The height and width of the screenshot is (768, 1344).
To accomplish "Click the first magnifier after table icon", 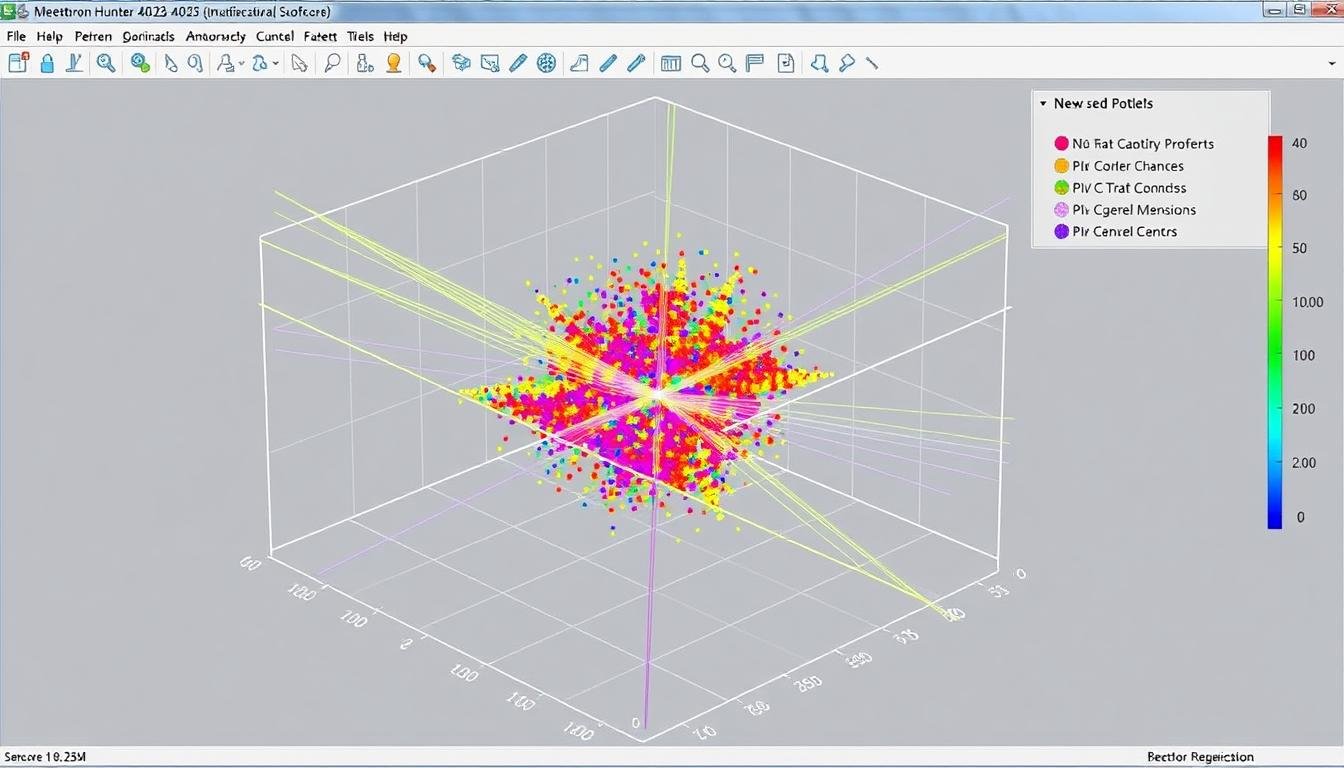I will [700, 63].
